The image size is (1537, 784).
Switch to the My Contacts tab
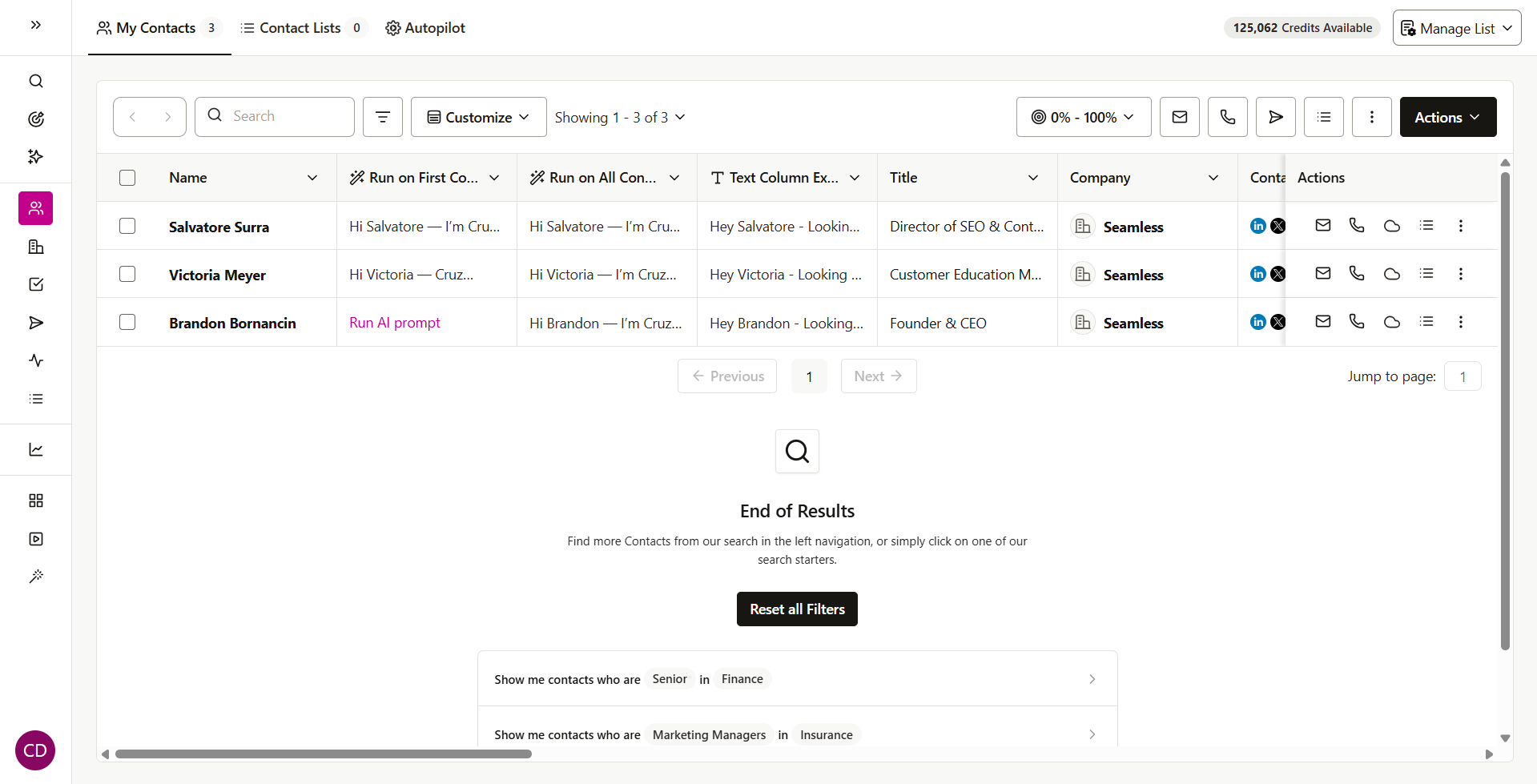[x=159, y=28]
